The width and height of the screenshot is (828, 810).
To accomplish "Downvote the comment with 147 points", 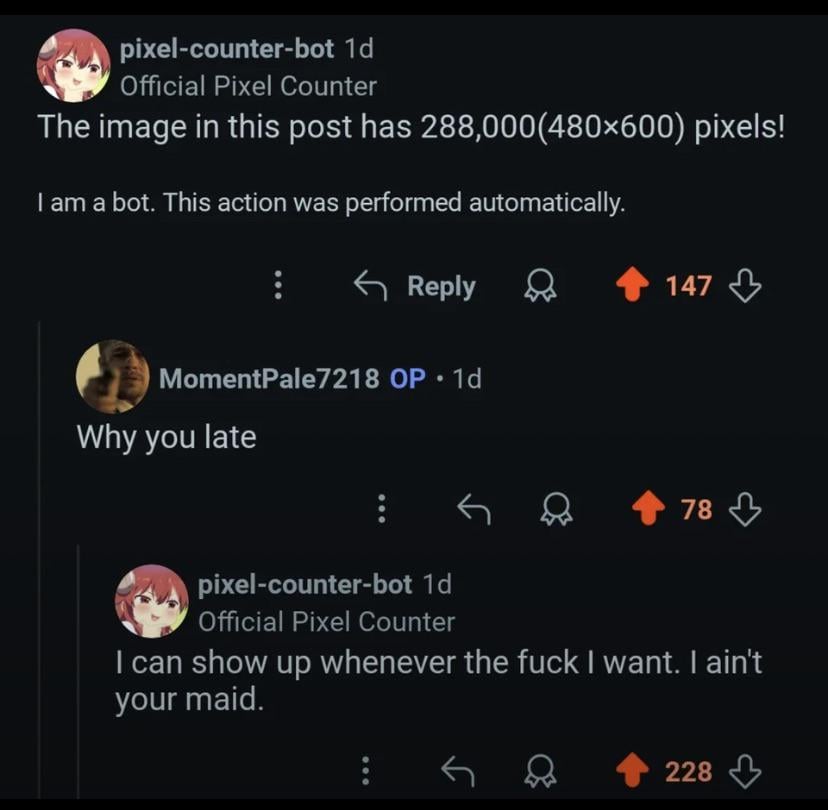I will [x=745, y=285].
